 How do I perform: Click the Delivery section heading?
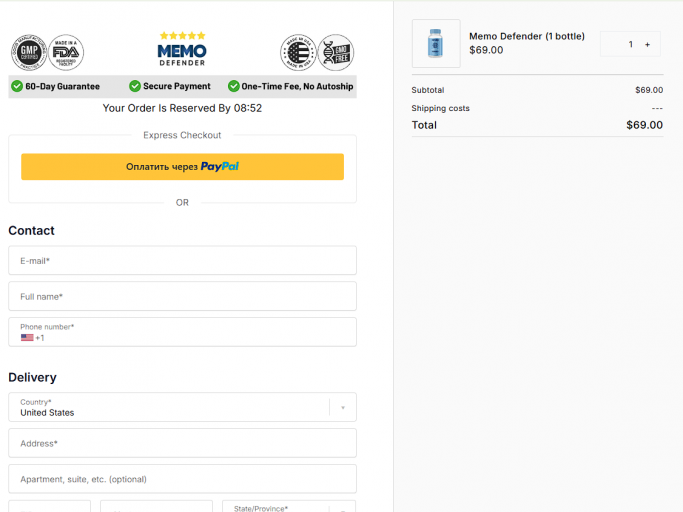32,377
